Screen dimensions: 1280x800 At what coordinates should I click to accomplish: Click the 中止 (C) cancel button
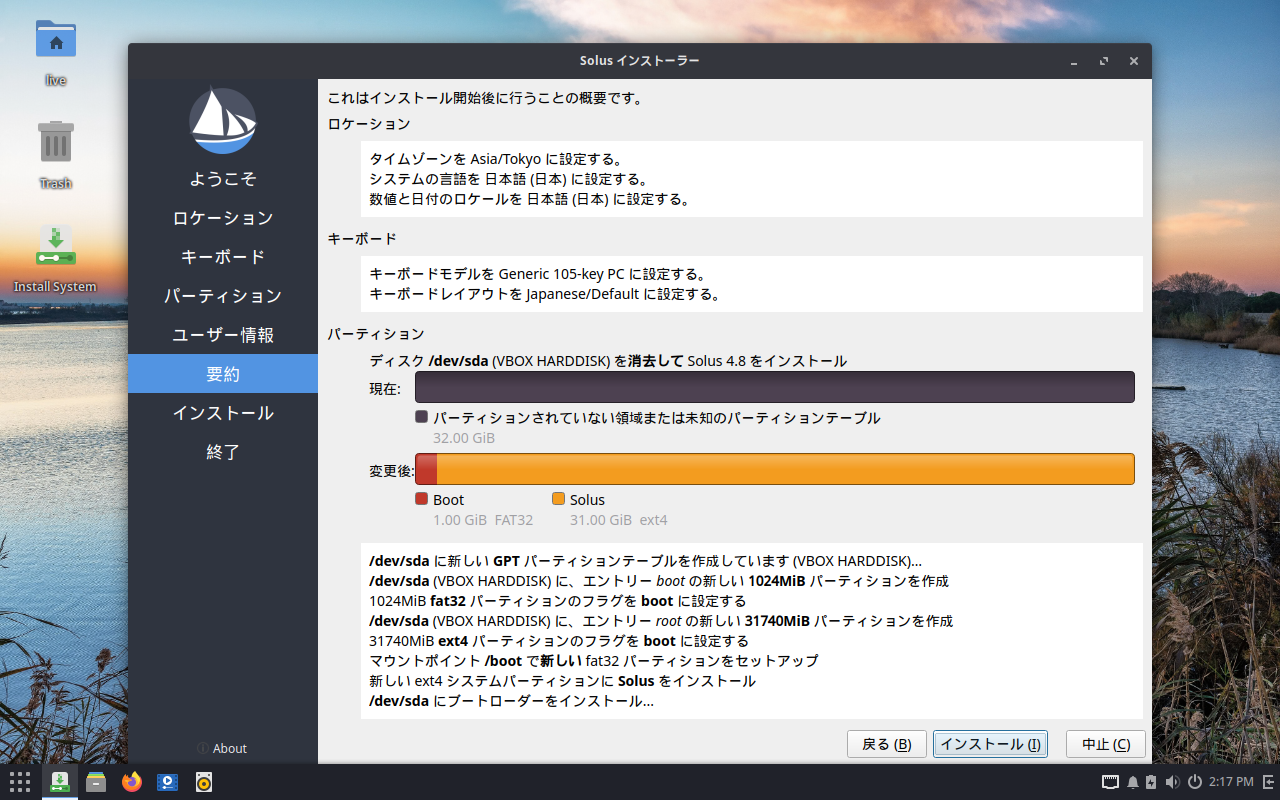coord(1106,744)
